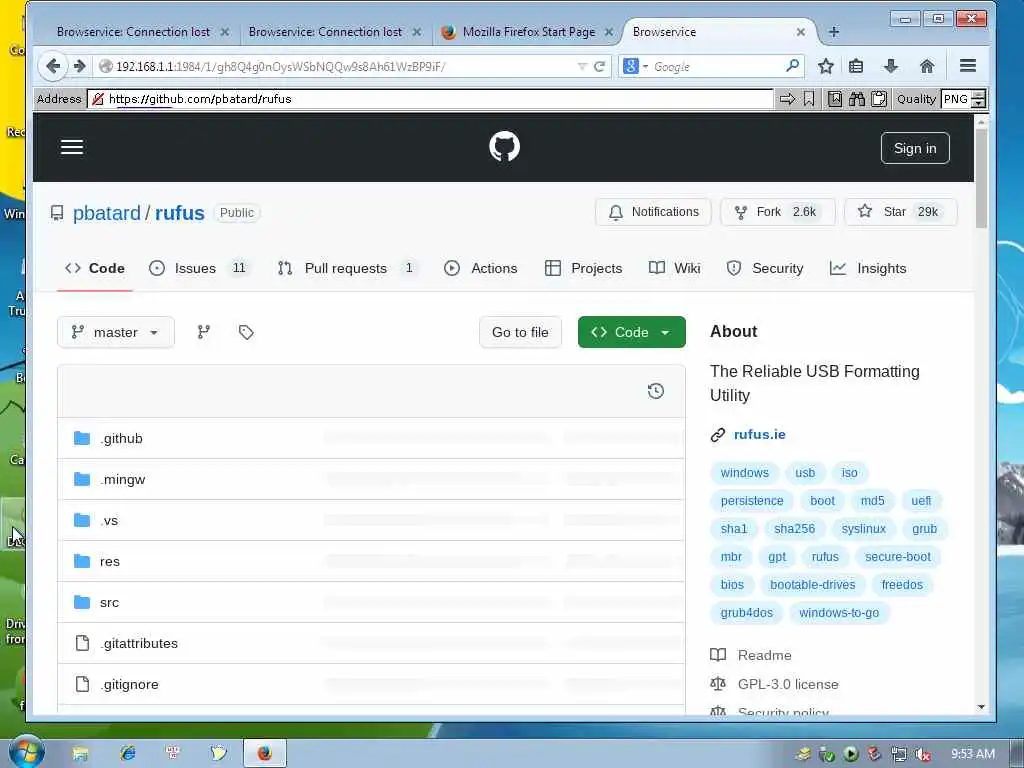View tags via tag icon
The width and height of the screenshot is (1024, 768).
click(246, 332)
